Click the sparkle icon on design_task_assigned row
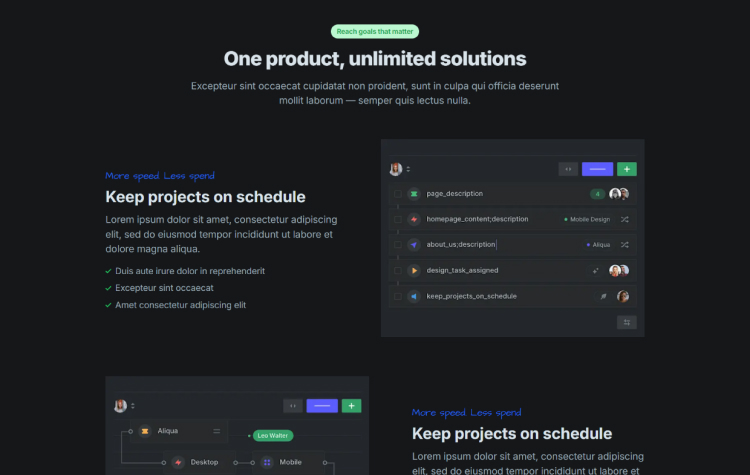 coord(597,270)
